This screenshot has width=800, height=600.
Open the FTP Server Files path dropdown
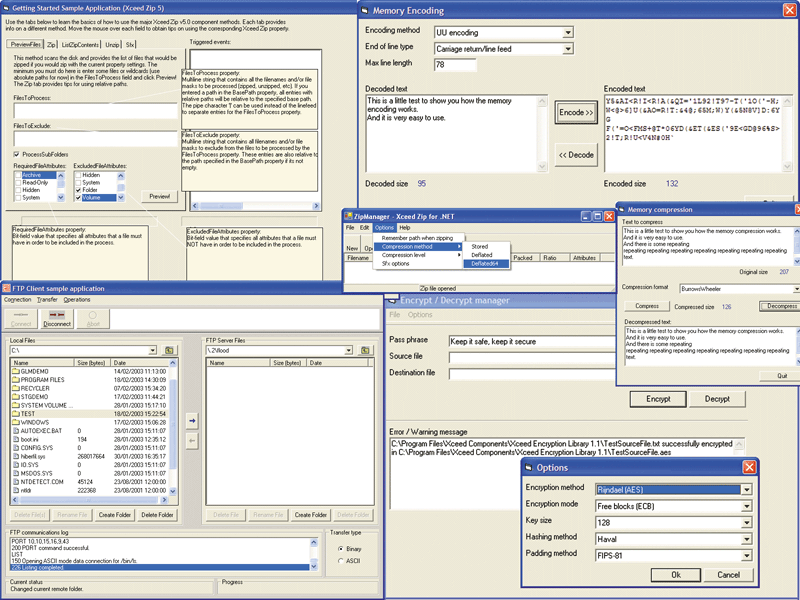(348, 350)
